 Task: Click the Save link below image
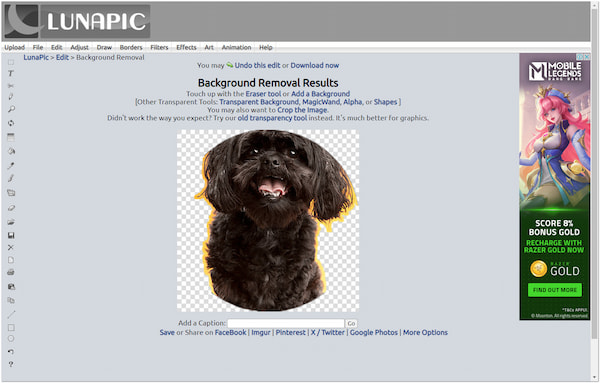pos(167,332)
